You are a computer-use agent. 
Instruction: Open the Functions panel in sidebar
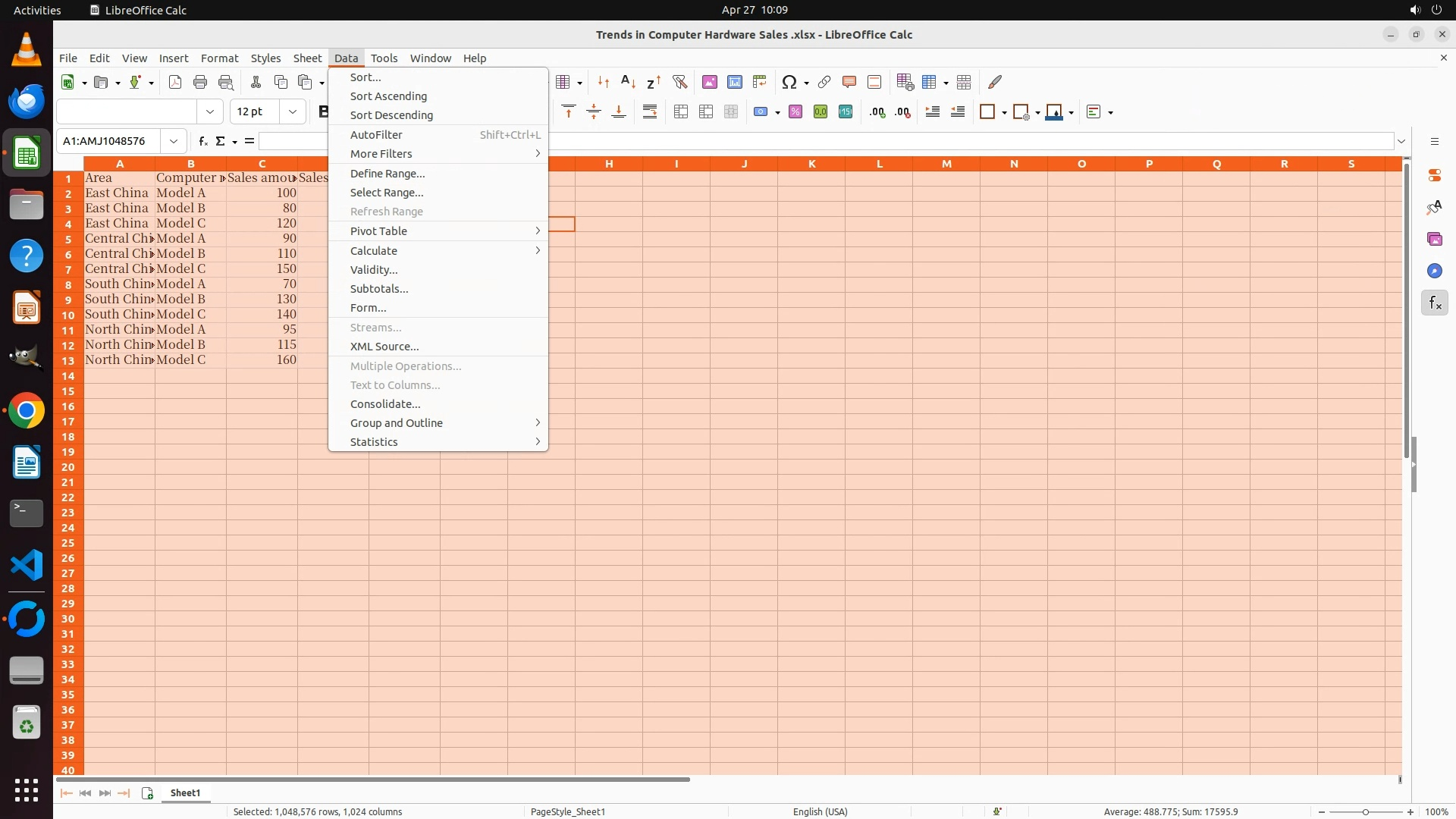coord(1434,303)
